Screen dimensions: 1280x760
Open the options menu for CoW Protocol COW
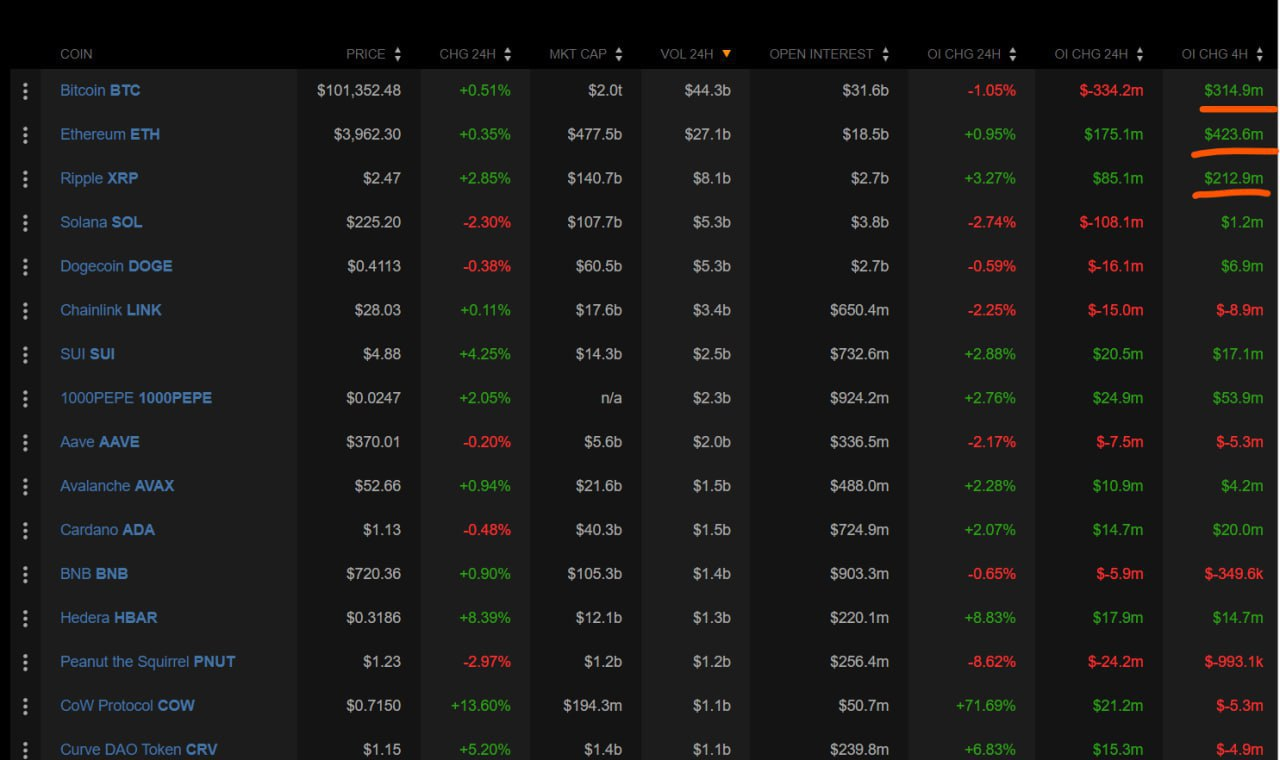coord(24,705)
